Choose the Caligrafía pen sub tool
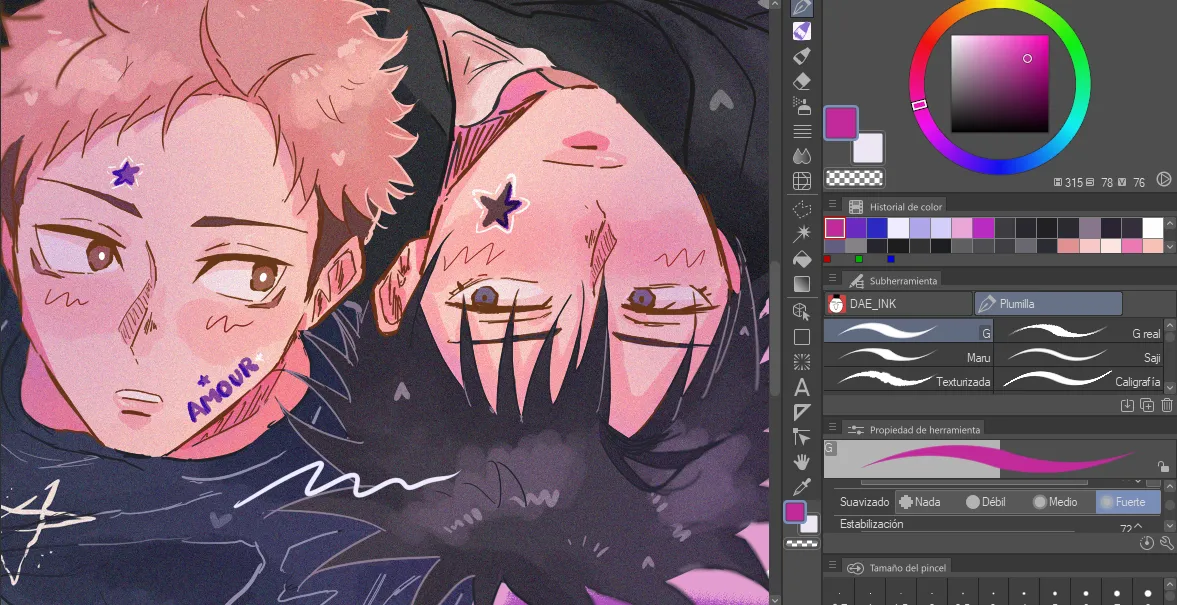Viewport: 1177px width, 605px height. pos(1078,379)
